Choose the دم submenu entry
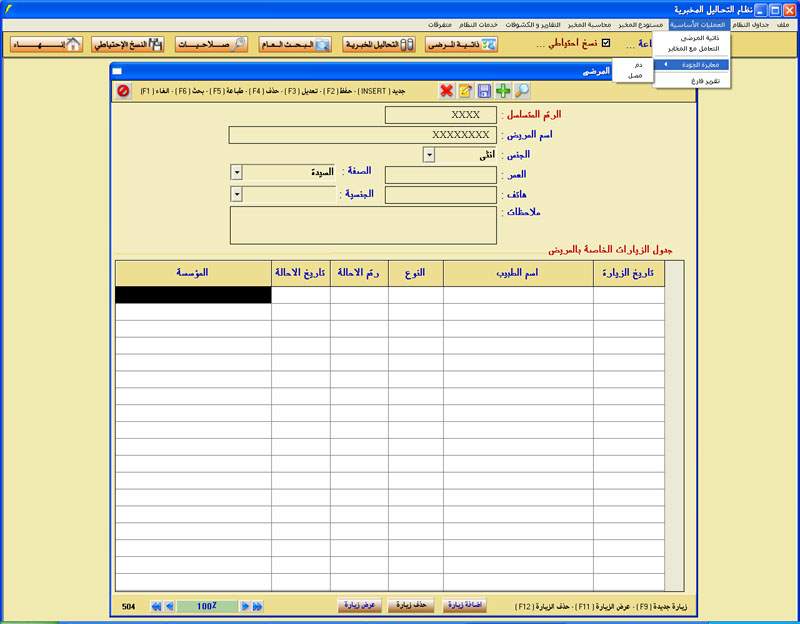This screenshot has height=624, width=800. coord(637,64)
